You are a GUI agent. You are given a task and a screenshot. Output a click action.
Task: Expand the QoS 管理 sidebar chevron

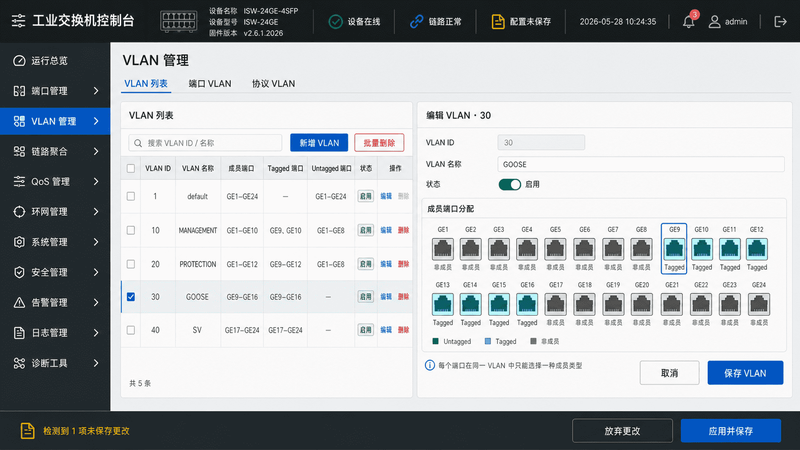click(x=96, y=181)
